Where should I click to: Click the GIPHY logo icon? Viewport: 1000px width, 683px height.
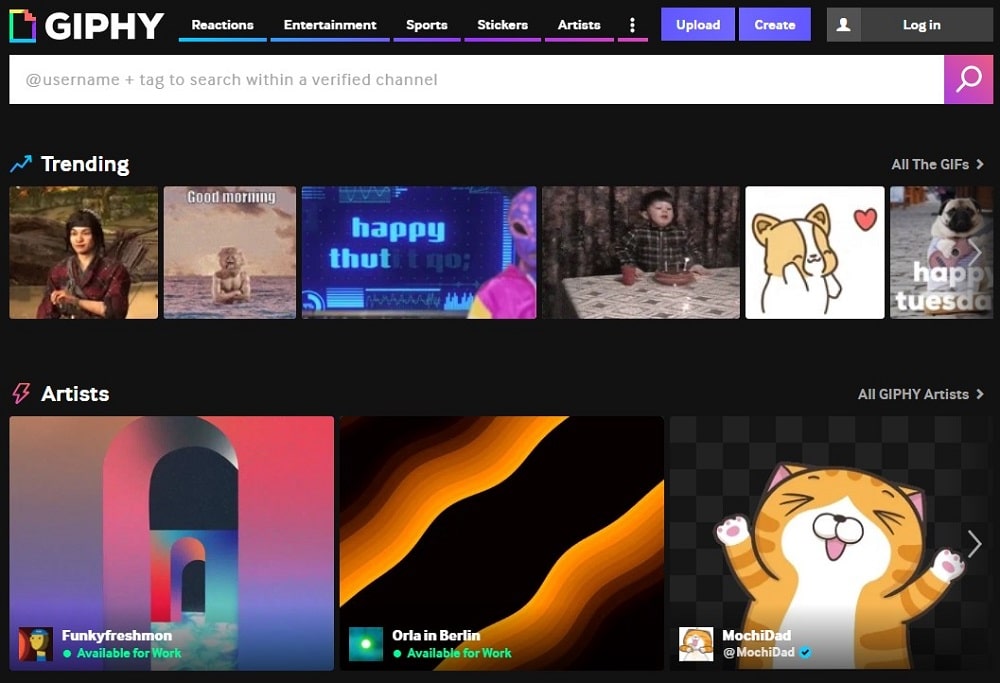click(22, 26)
